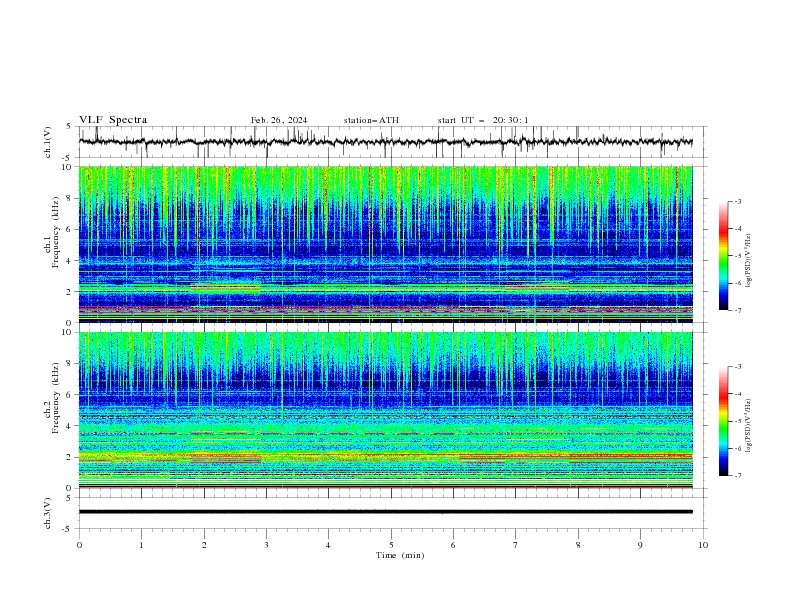This screenshot has width=792, height=612.
Task: Click the time axis tick label '10'
Action: point(703,545)
